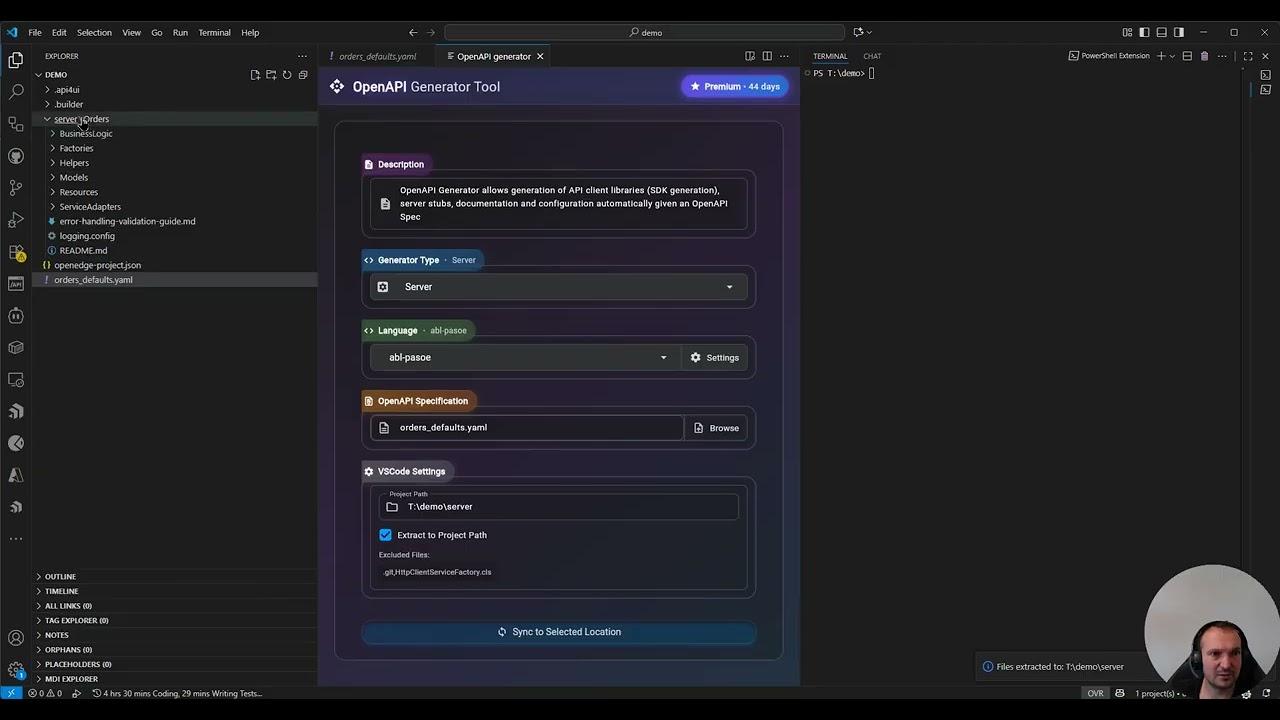This screenshot has height=720, width=1280.
Task: Open language Settings button
Action: [714, 358]
